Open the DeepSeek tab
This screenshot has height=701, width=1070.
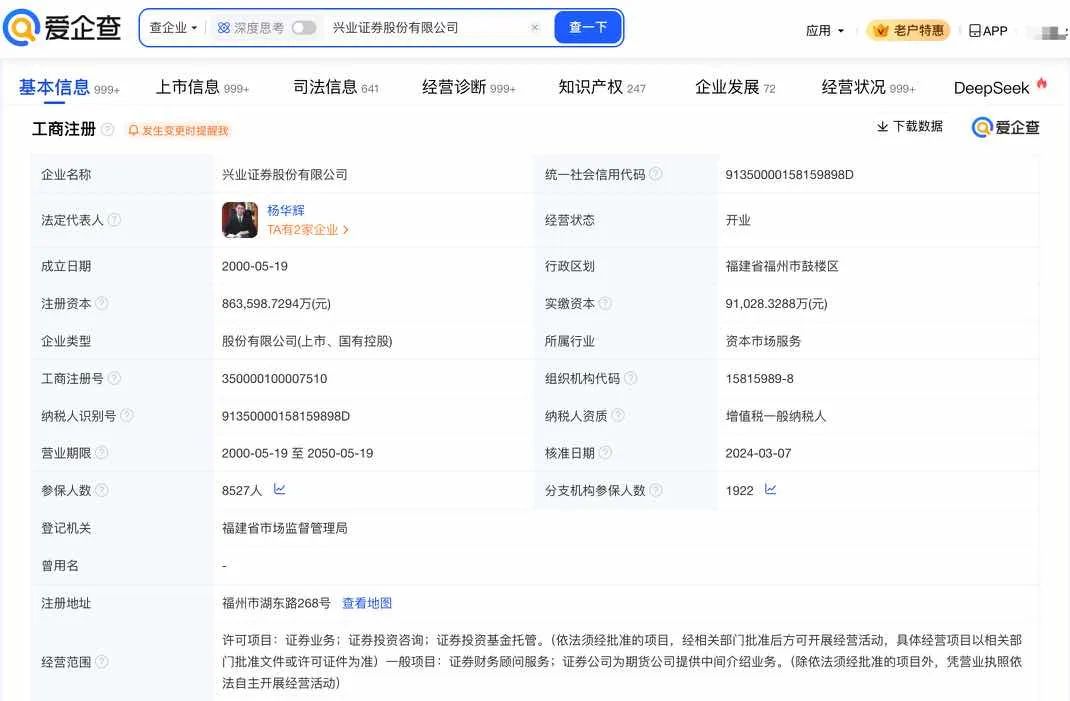click(x=1000, y=87)
